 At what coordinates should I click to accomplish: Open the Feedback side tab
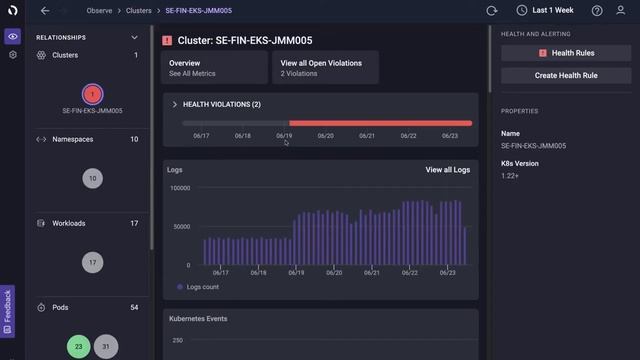[x=7, y=311]
